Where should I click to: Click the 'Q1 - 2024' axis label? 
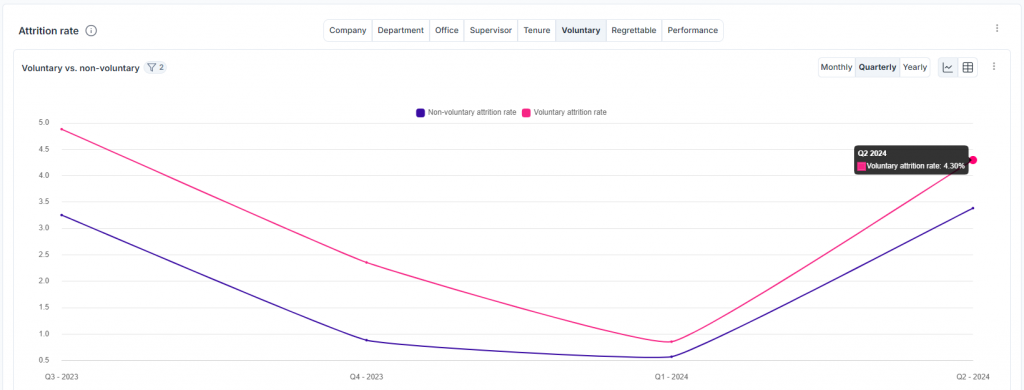(671, 377)
